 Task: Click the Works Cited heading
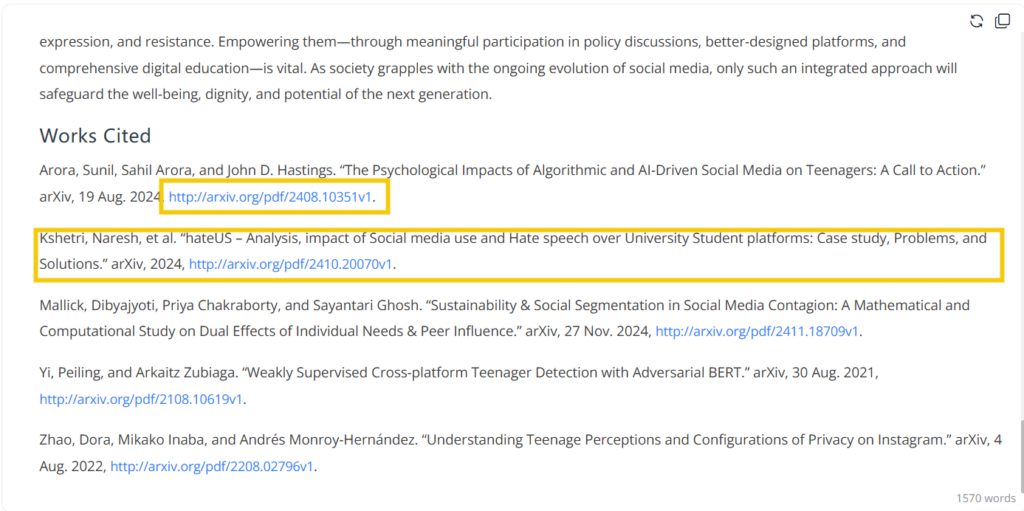[95, 136]
